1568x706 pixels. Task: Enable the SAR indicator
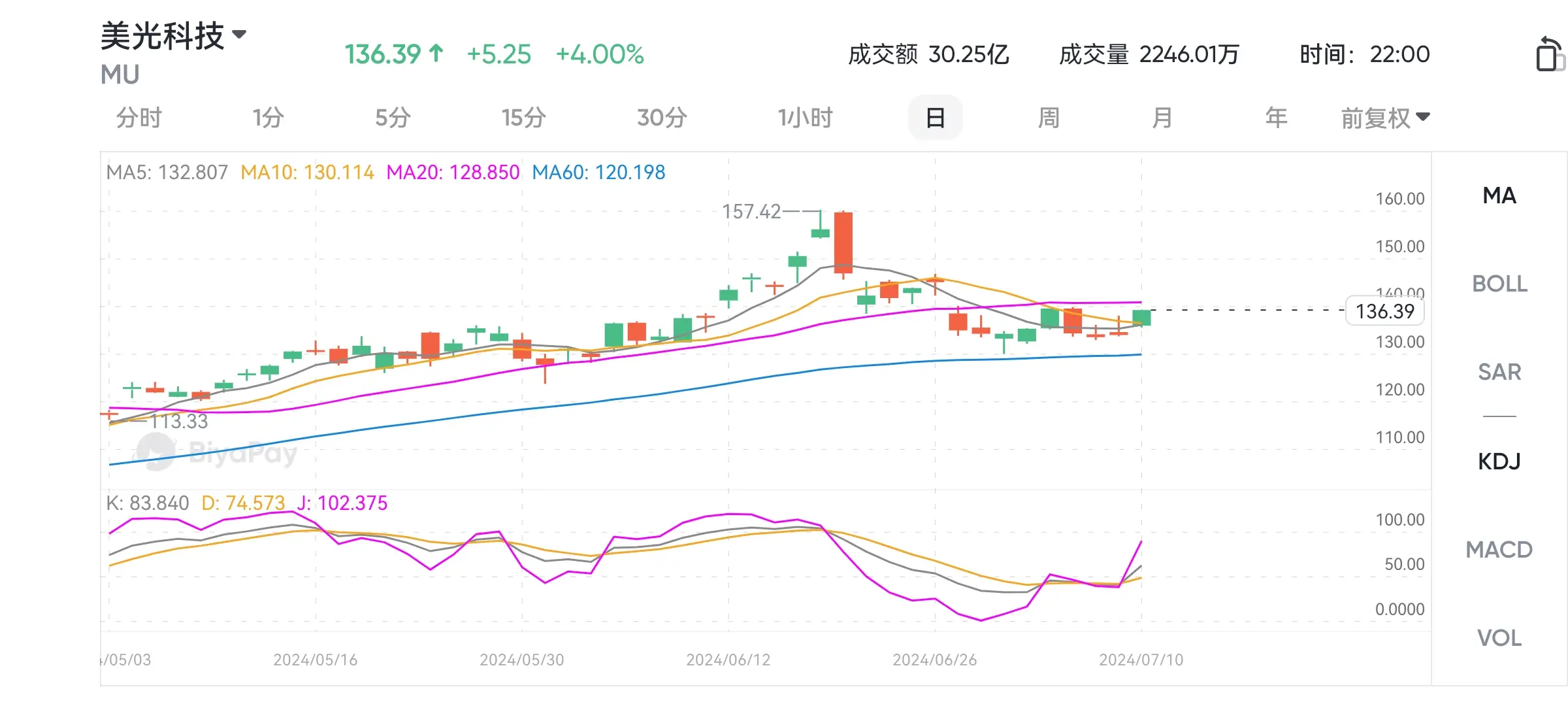click(1499, 372)
